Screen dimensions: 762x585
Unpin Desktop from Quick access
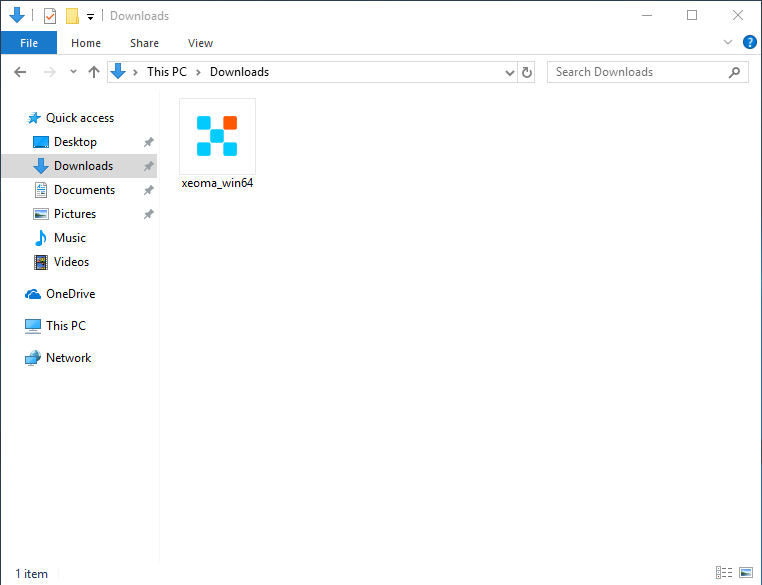coord(149,142)
